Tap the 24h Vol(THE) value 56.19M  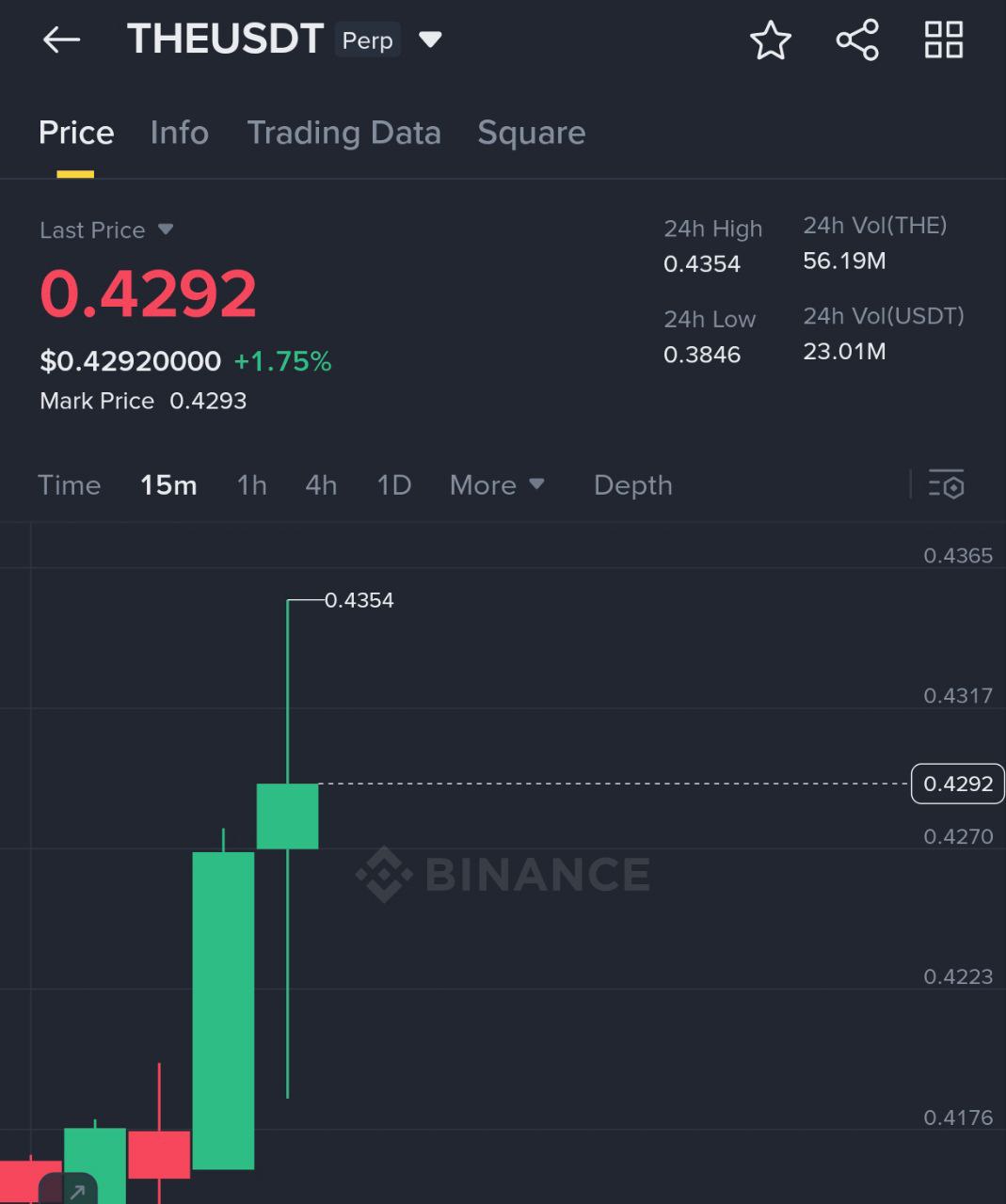[844, 261]
